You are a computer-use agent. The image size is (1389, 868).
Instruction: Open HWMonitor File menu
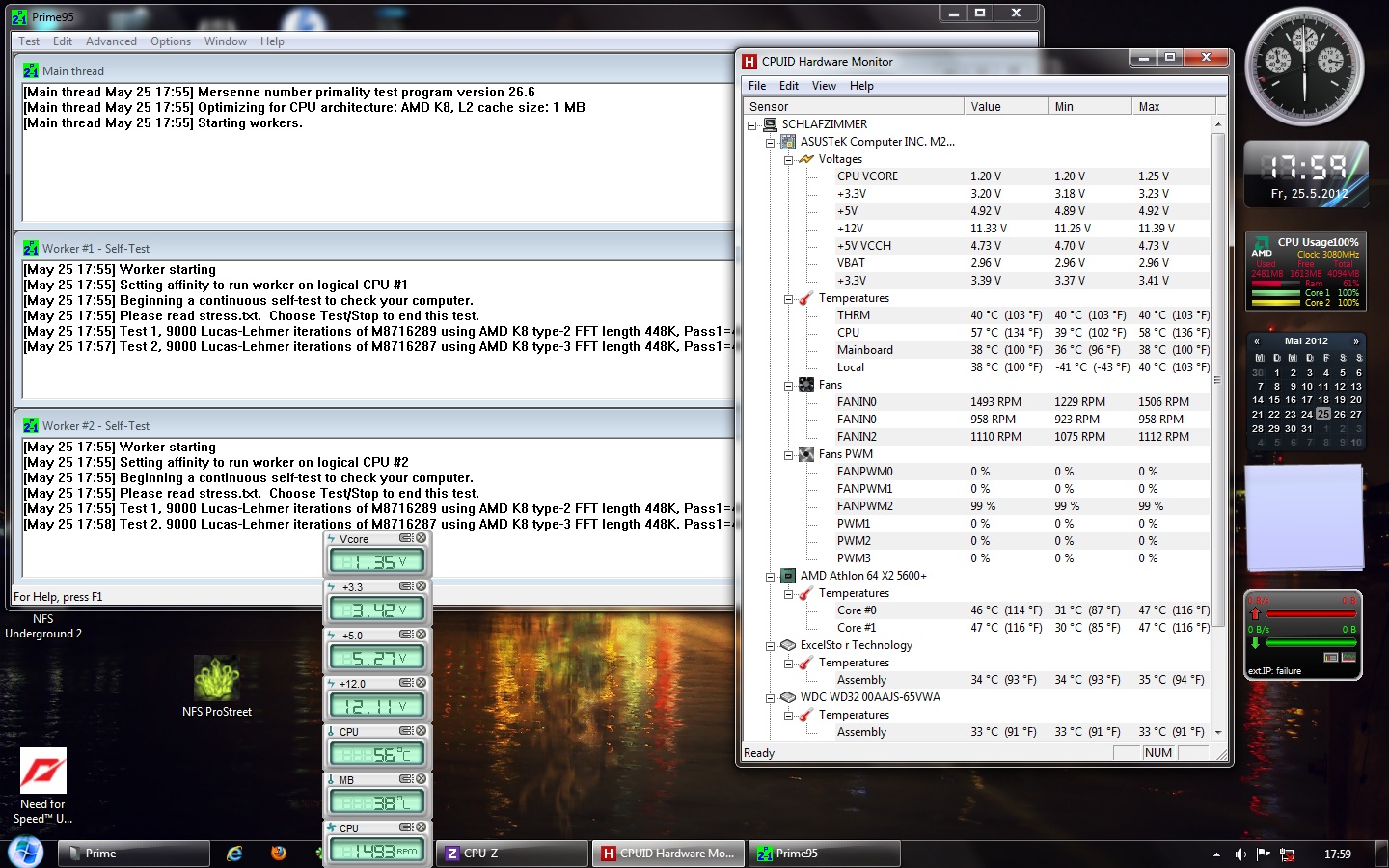pyautogui.click(x=757, y=86)
